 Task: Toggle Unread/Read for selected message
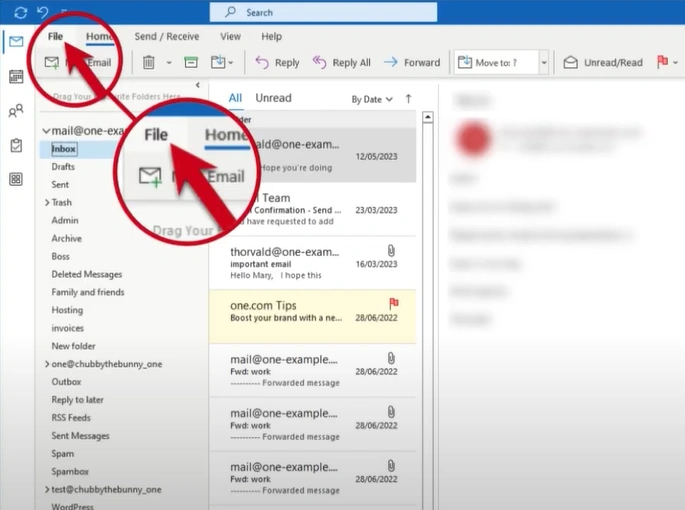tap(602, 62)
